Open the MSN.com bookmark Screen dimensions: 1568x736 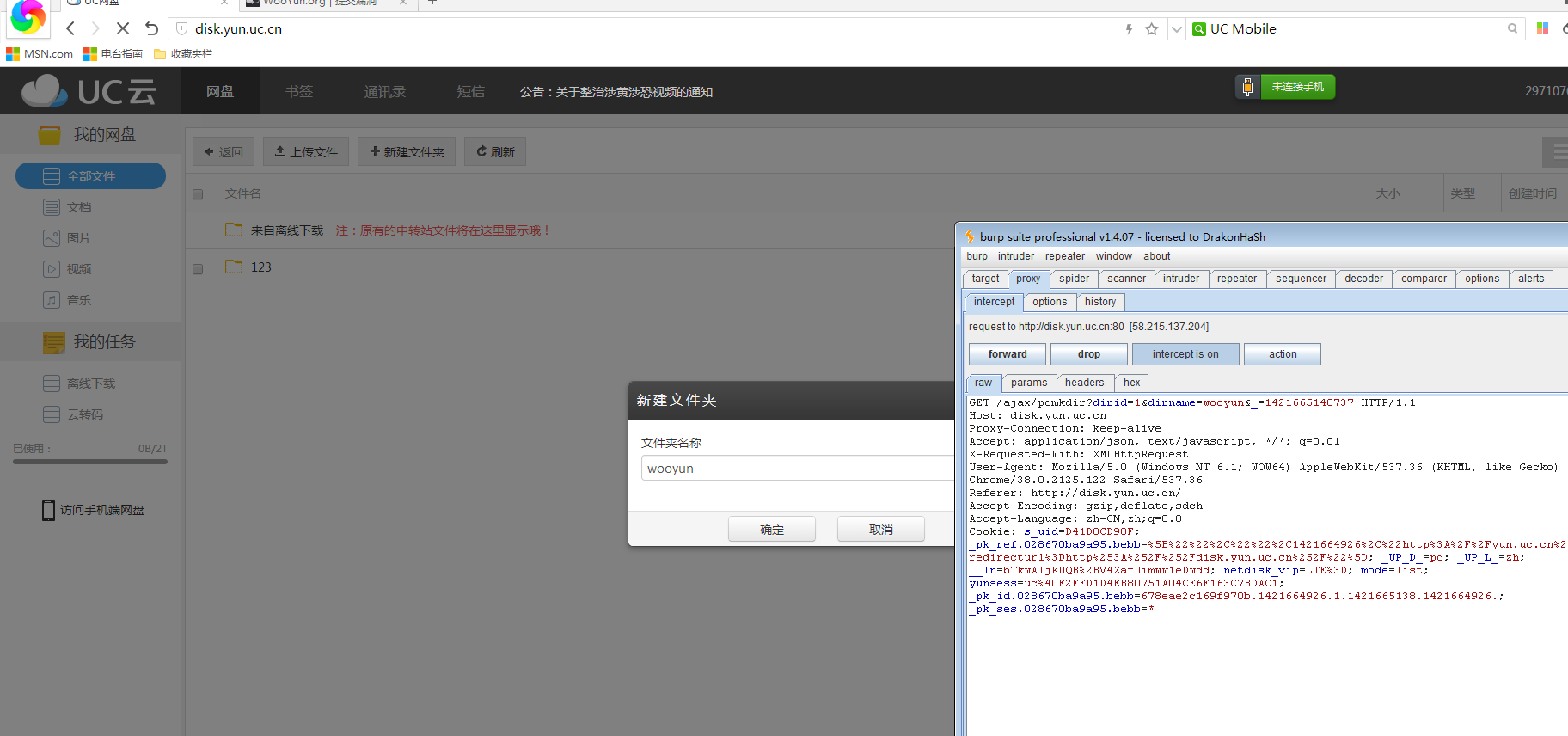point(40,53)
